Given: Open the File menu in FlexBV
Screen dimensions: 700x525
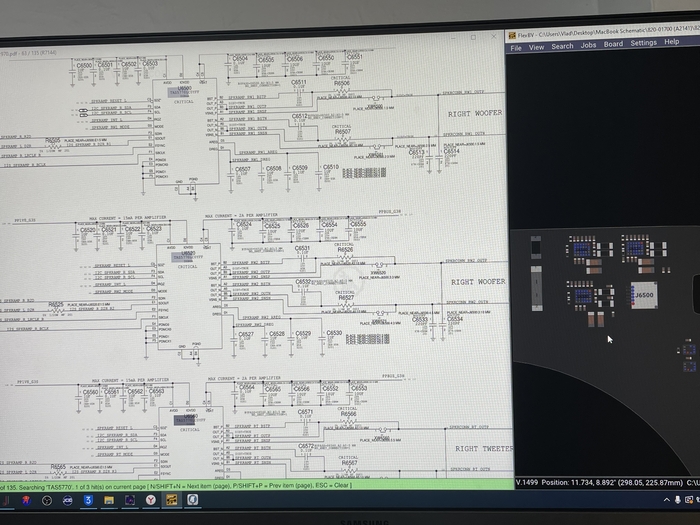Looking at the screenshot, I should pyautogui.click(x=516, y=48).
